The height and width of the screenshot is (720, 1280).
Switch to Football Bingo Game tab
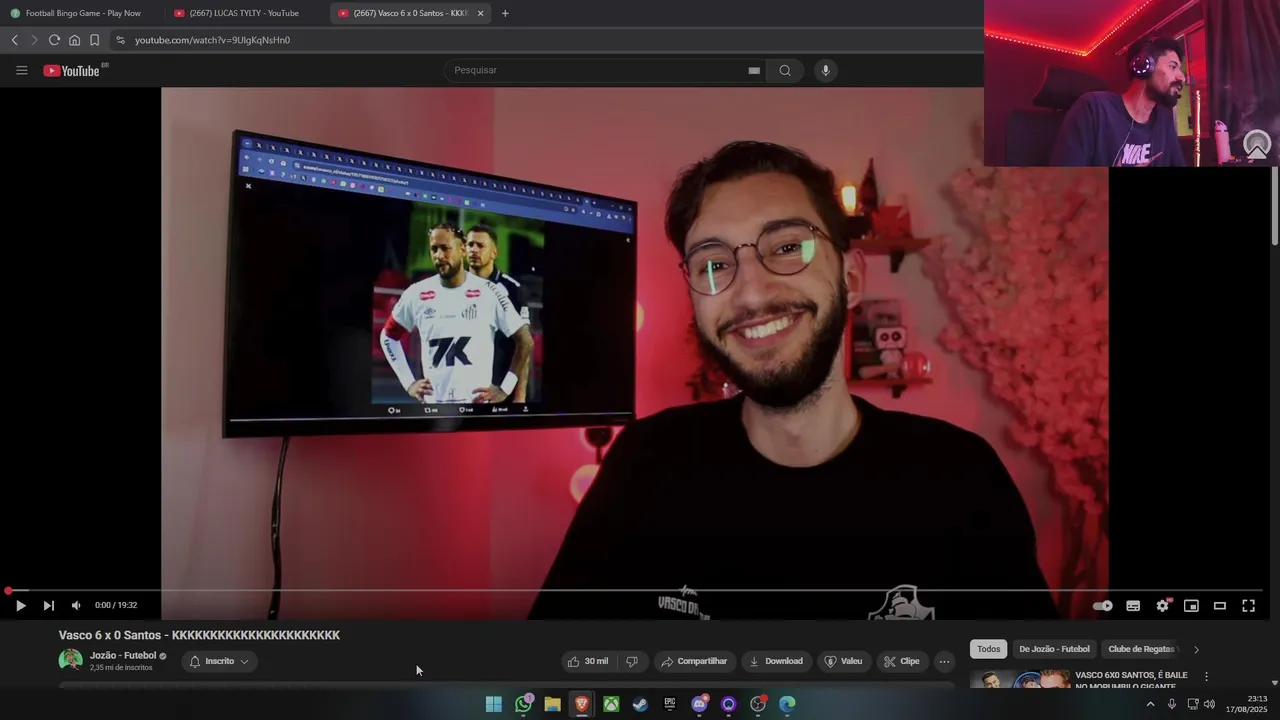click(x=83, y=13)
